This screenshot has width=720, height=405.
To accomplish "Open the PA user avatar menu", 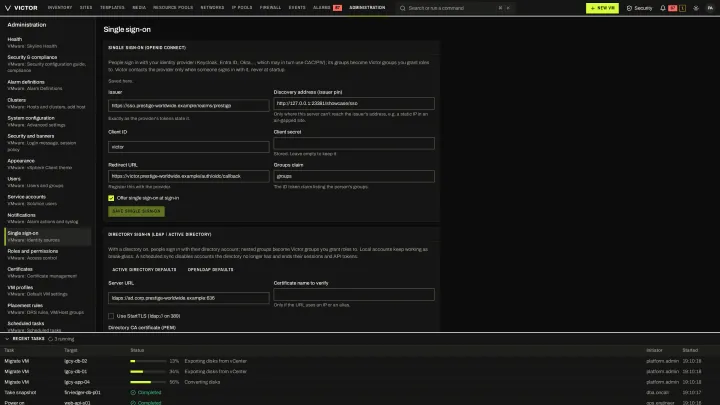I will coord(710,8).
